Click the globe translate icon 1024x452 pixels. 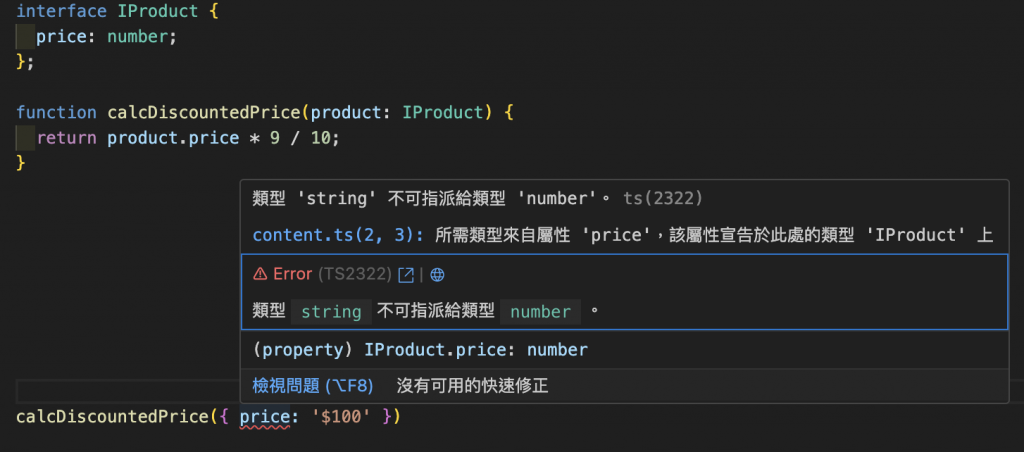[438, 275]
